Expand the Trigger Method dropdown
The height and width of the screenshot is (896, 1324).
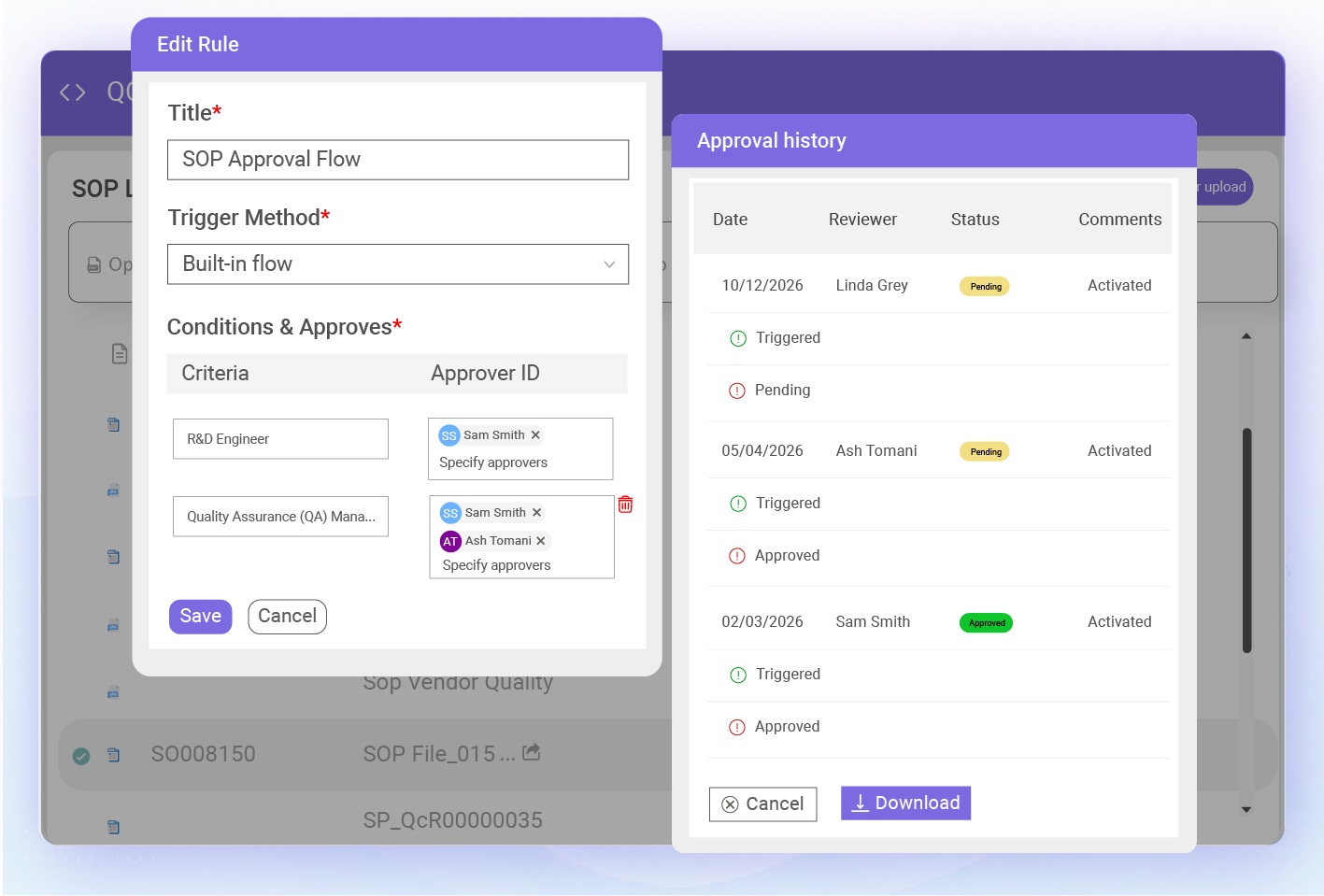coord(398,264)
